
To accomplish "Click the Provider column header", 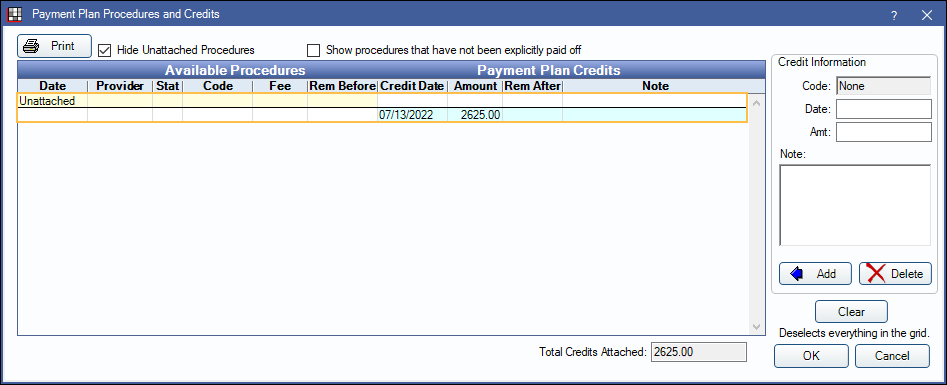I will coord(120,86).
